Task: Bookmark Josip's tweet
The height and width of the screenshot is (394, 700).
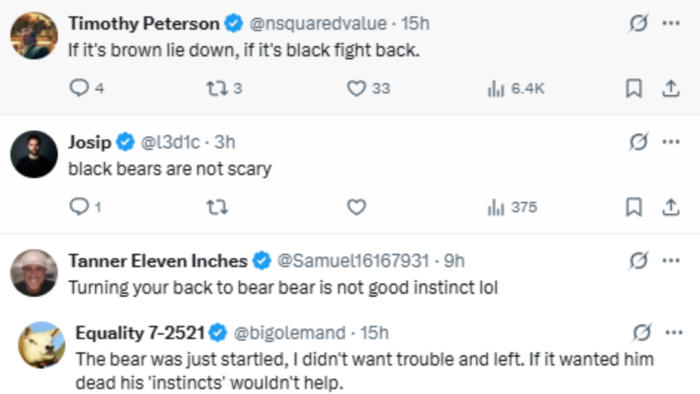Action: click(634, 207)
